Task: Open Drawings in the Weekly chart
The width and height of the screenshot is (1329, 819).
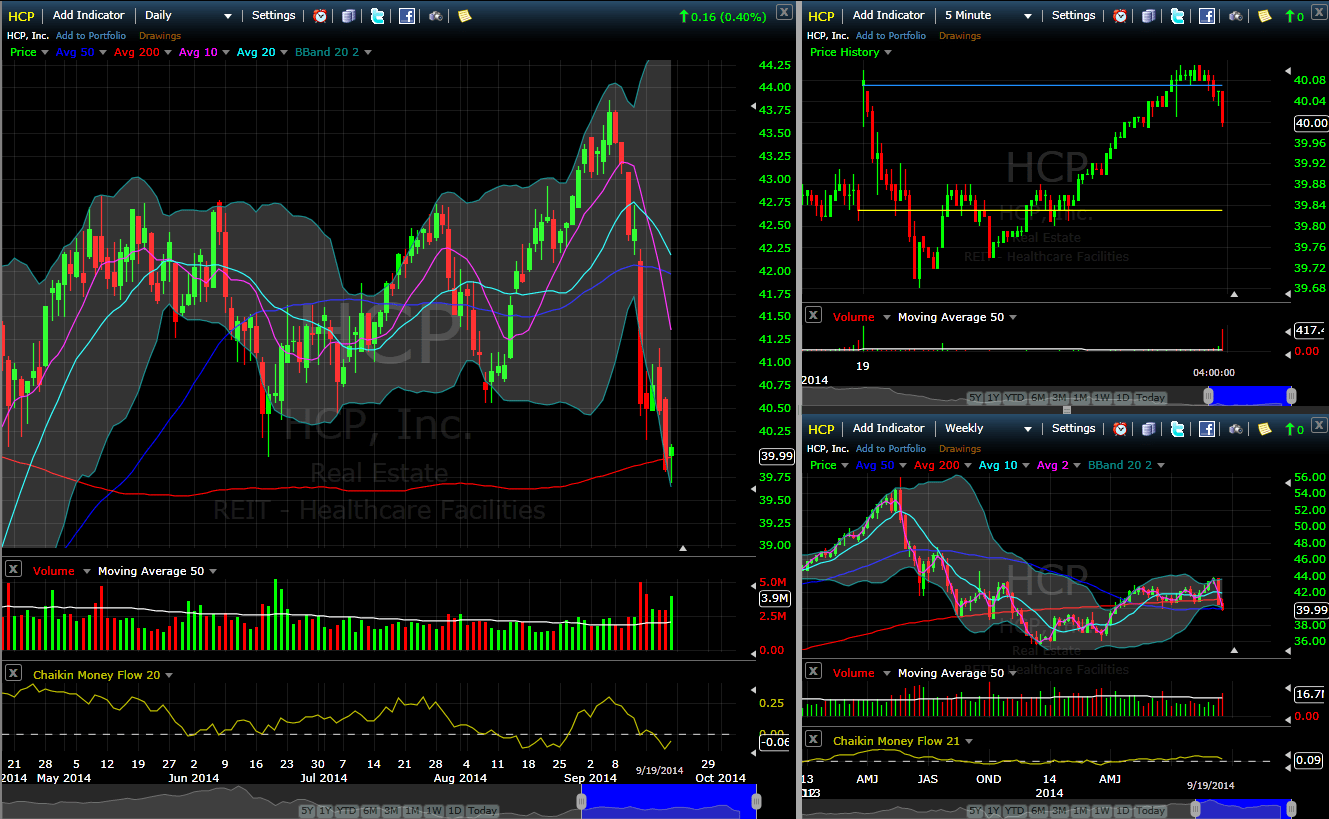Action: point(960,449)
